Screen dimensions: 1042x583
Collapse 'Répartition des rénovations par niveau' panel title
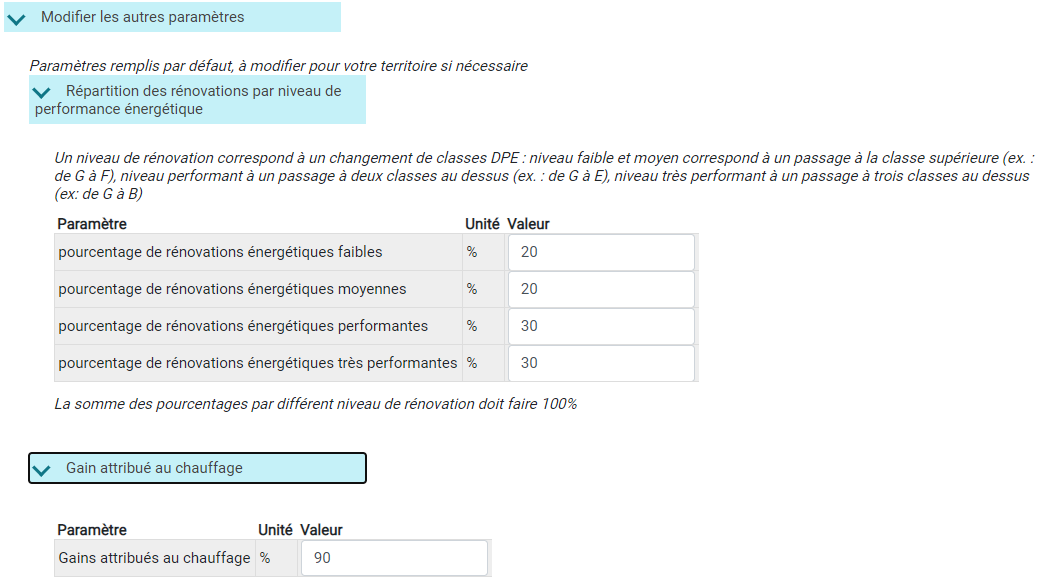pyautogui.click(x=197, y=100)
